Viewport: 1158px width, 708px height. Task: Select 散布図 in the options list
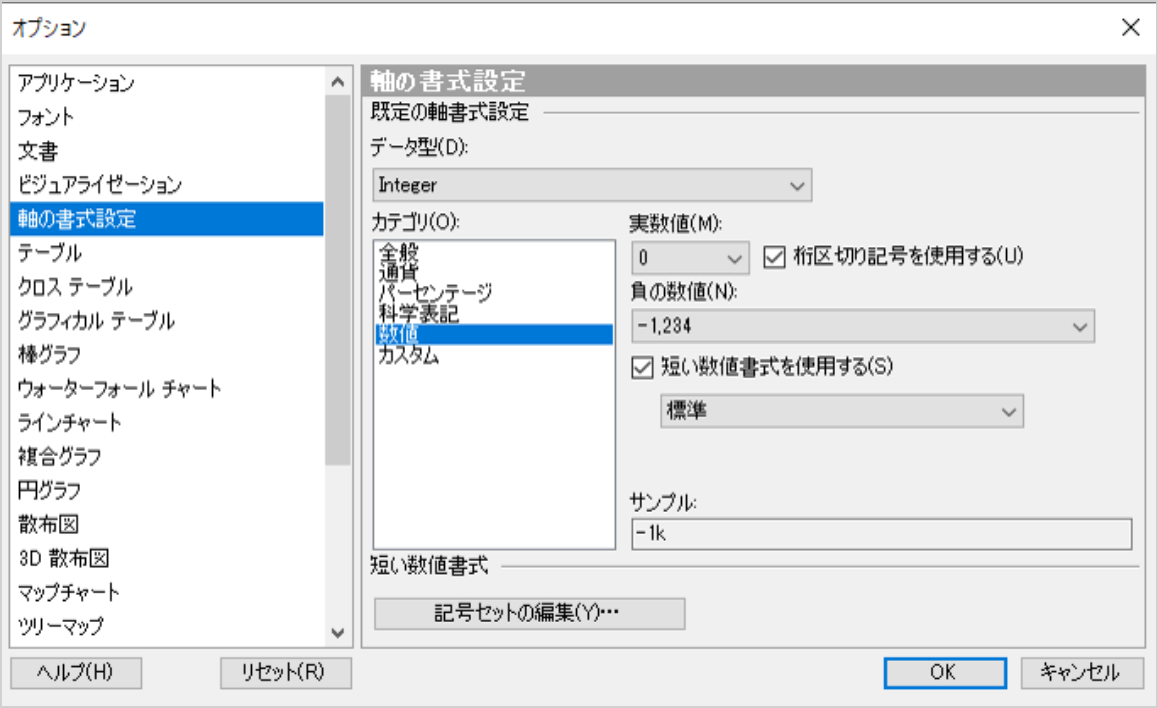pyautogui.click(x=167, y=524)
